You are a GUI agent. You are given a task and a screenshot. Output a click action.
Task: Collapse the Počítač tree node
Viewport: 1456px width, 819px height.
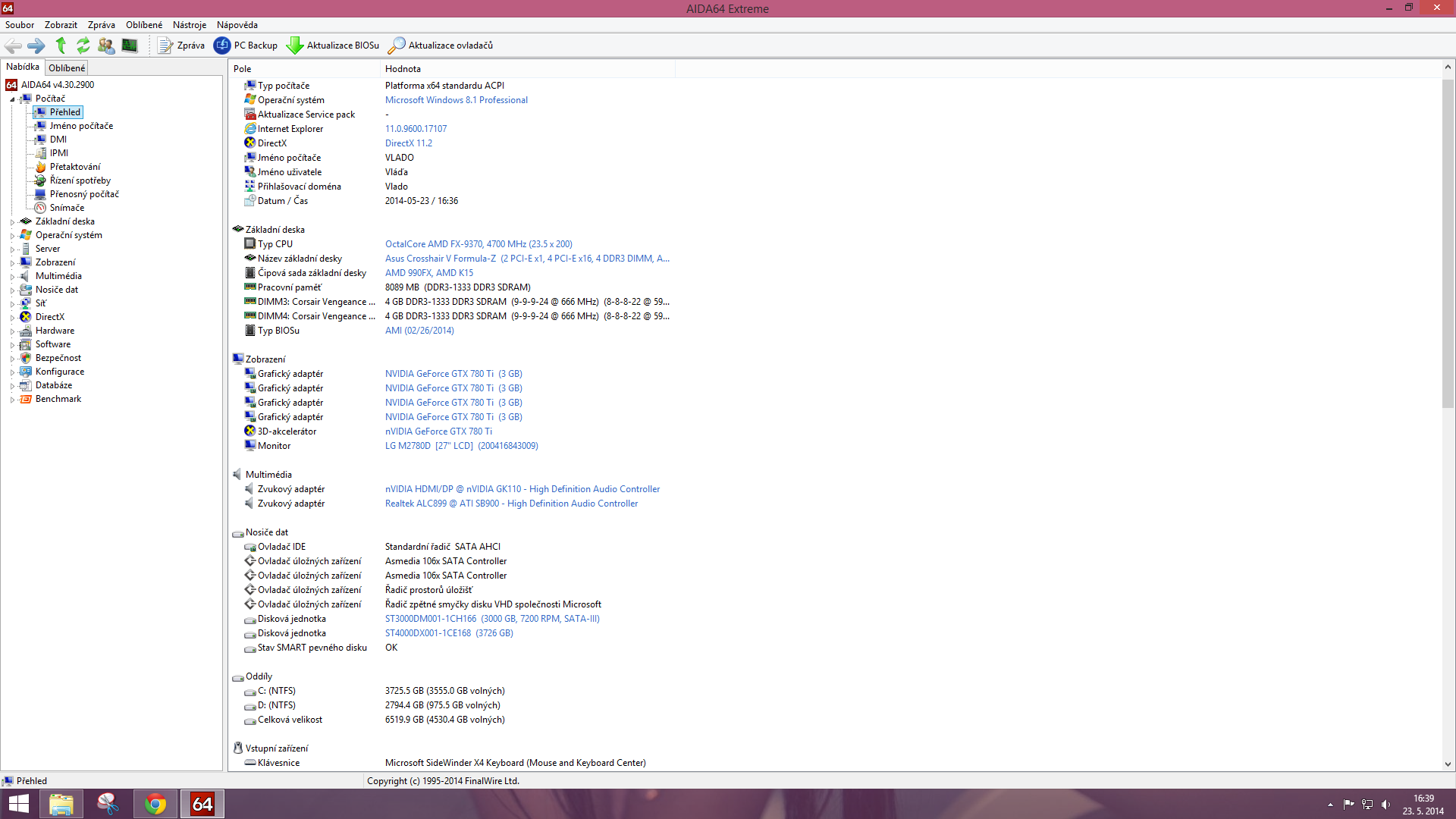(12, 99)
